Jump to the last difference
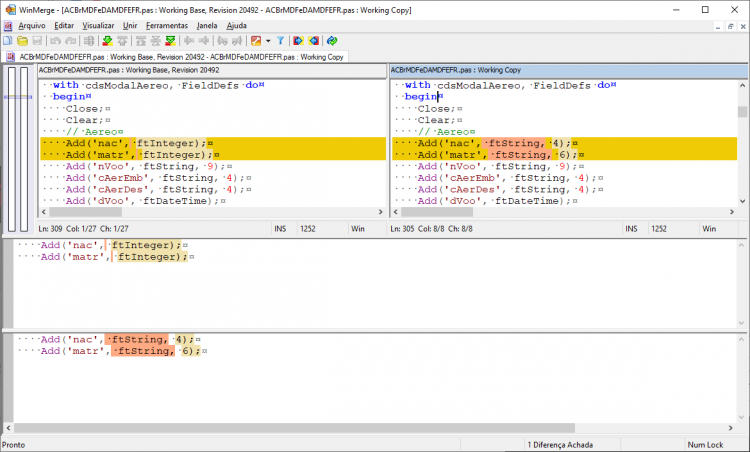The image size is (750, 452). tap(170, 41)
